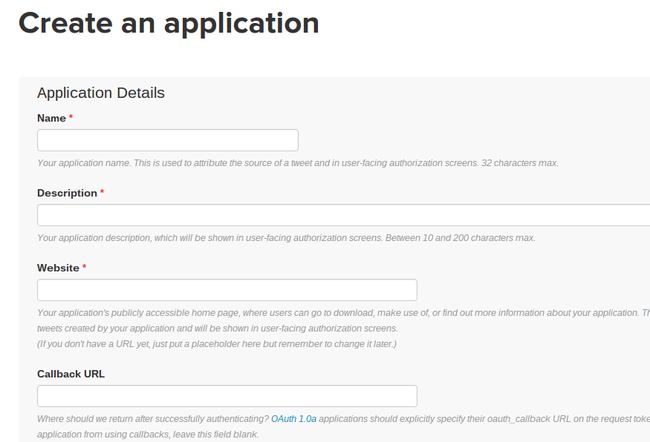
Task: Click the 'just put a placeholder here' note
Action: point(217,344)
